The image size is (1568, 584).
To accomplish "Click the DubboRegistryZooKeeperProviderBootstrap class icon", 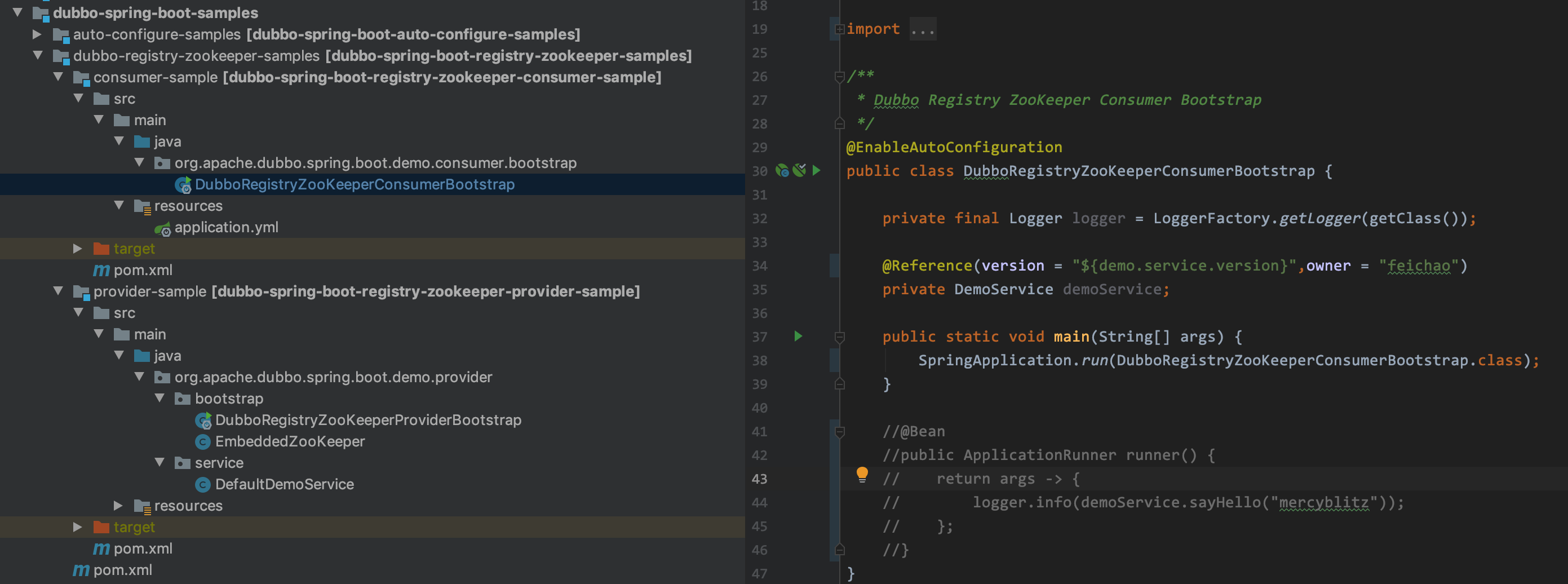I will click(x=203, y=420).
